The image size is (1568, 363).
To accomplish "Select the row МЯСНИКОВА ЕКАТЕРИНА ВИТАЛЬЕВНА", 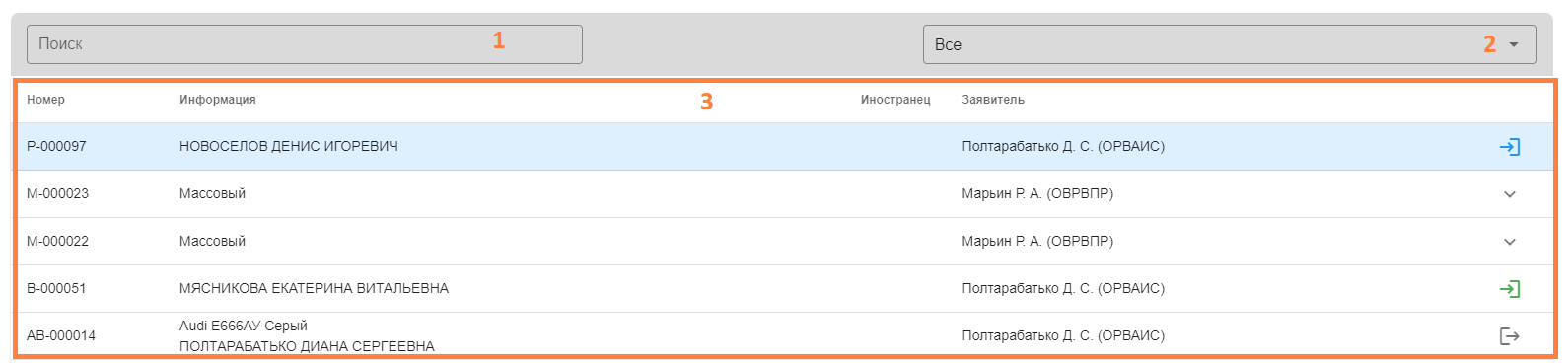I will (783, 289).
